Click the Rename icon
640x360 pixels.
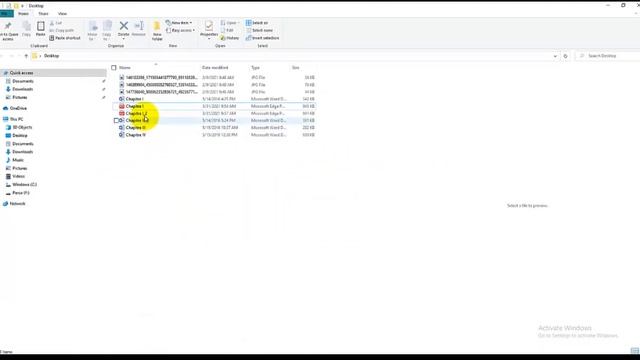pos(139,26)
